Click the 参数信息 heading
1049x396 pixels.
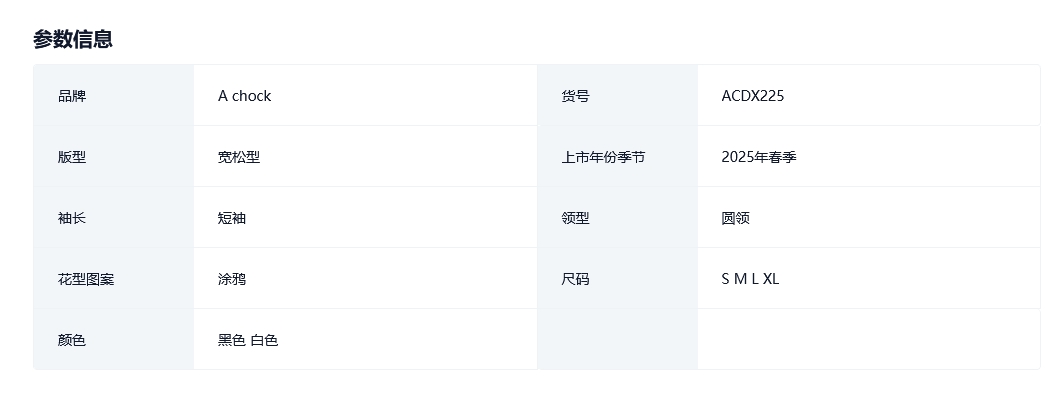(x=73, y=39)
